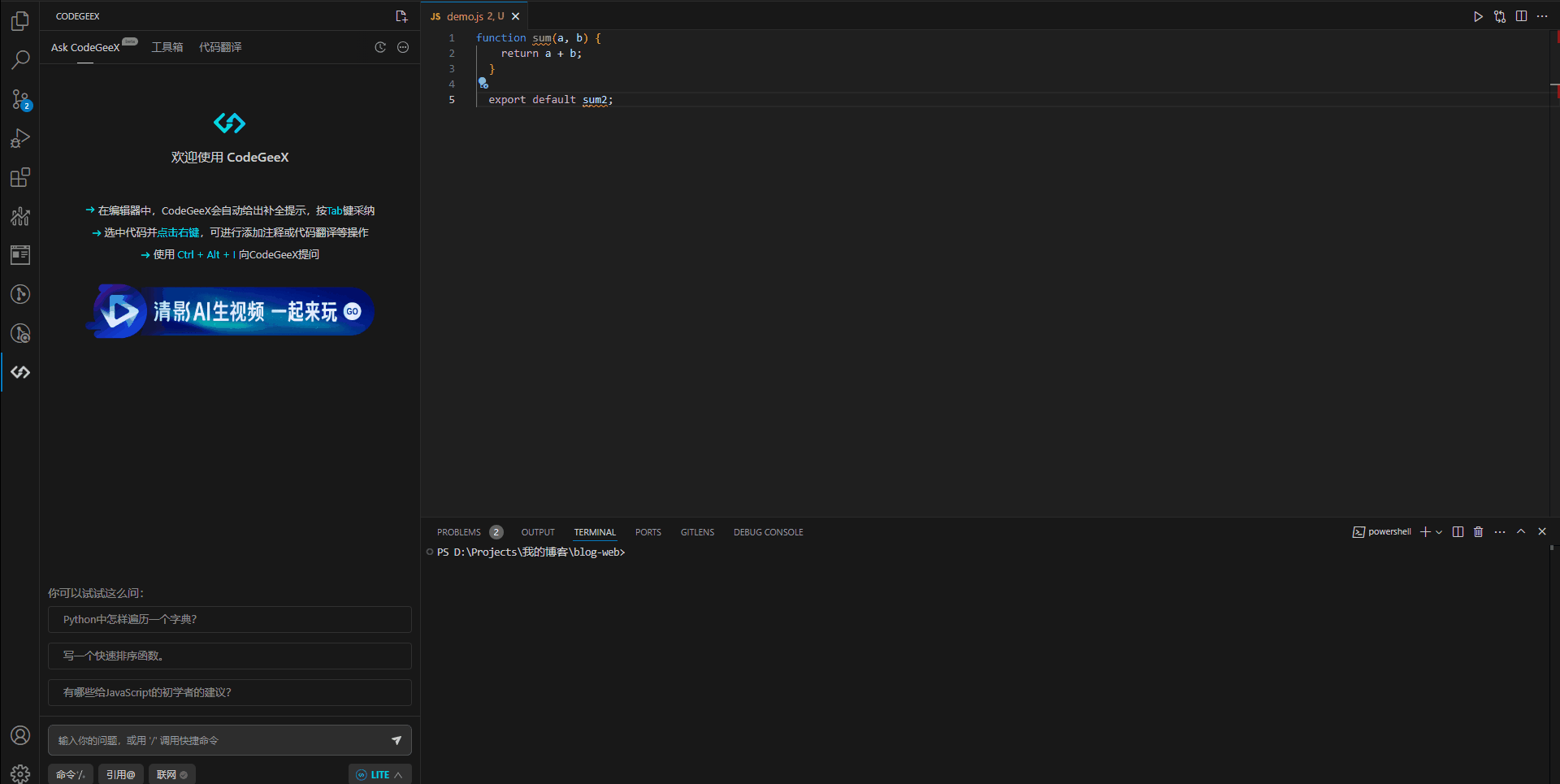This screenshot has height=784, width=1560.
Task: Open changes compare icon in editor toolbar
Action: [1500, 16]
